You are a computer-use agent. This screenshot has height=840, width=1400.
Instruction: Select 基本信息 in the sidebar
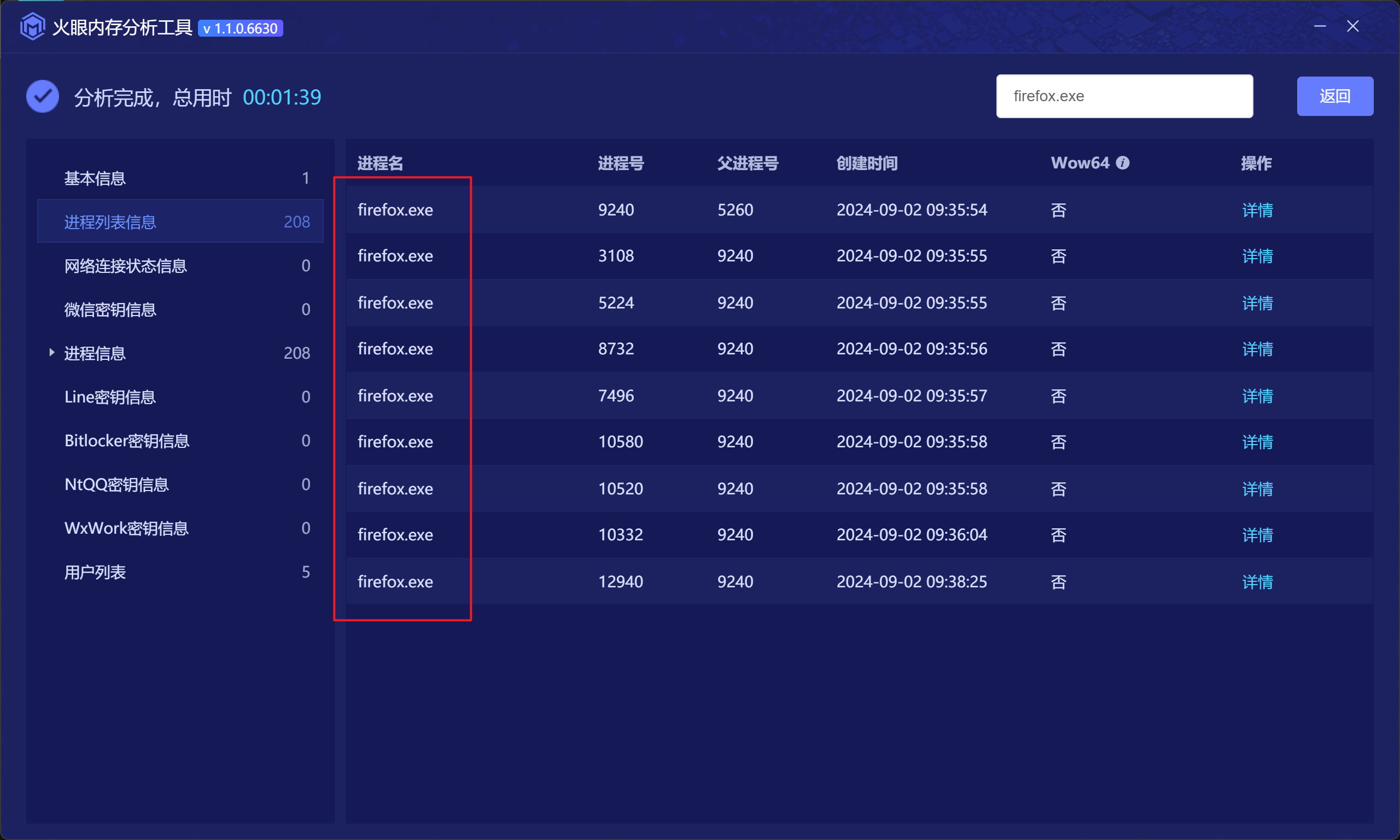click(x=95, y=178)
